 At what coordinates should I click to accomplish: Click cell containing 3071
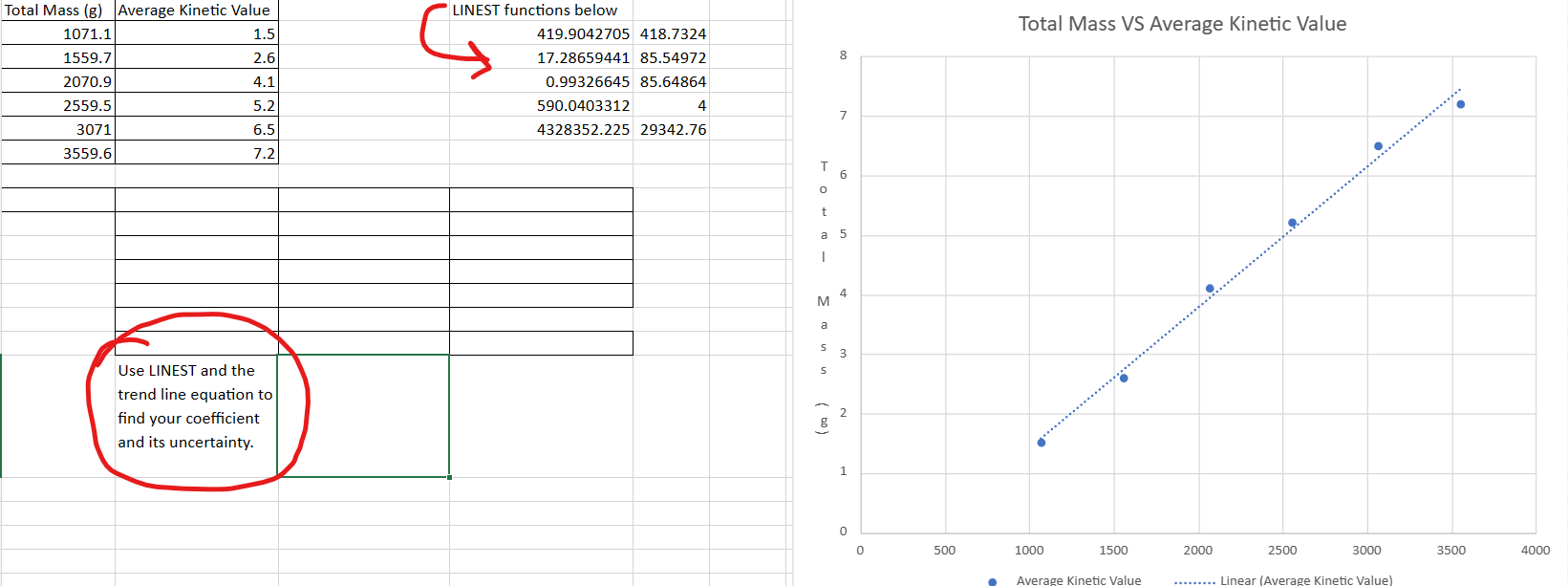pyautogui.click(x=57, y=129)
